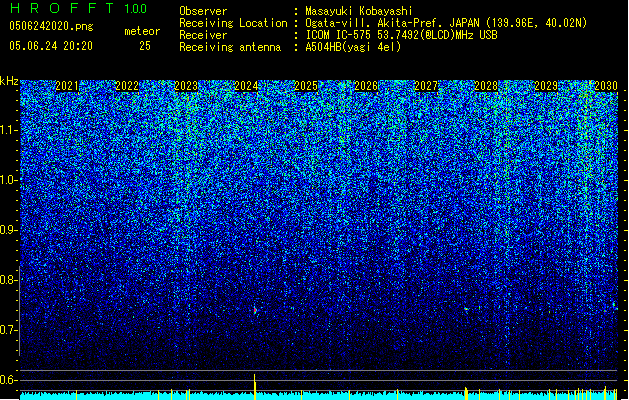Click observer name Masayuki Kobayashi
This screenshot has height=400, width=629.
(359, 11)
